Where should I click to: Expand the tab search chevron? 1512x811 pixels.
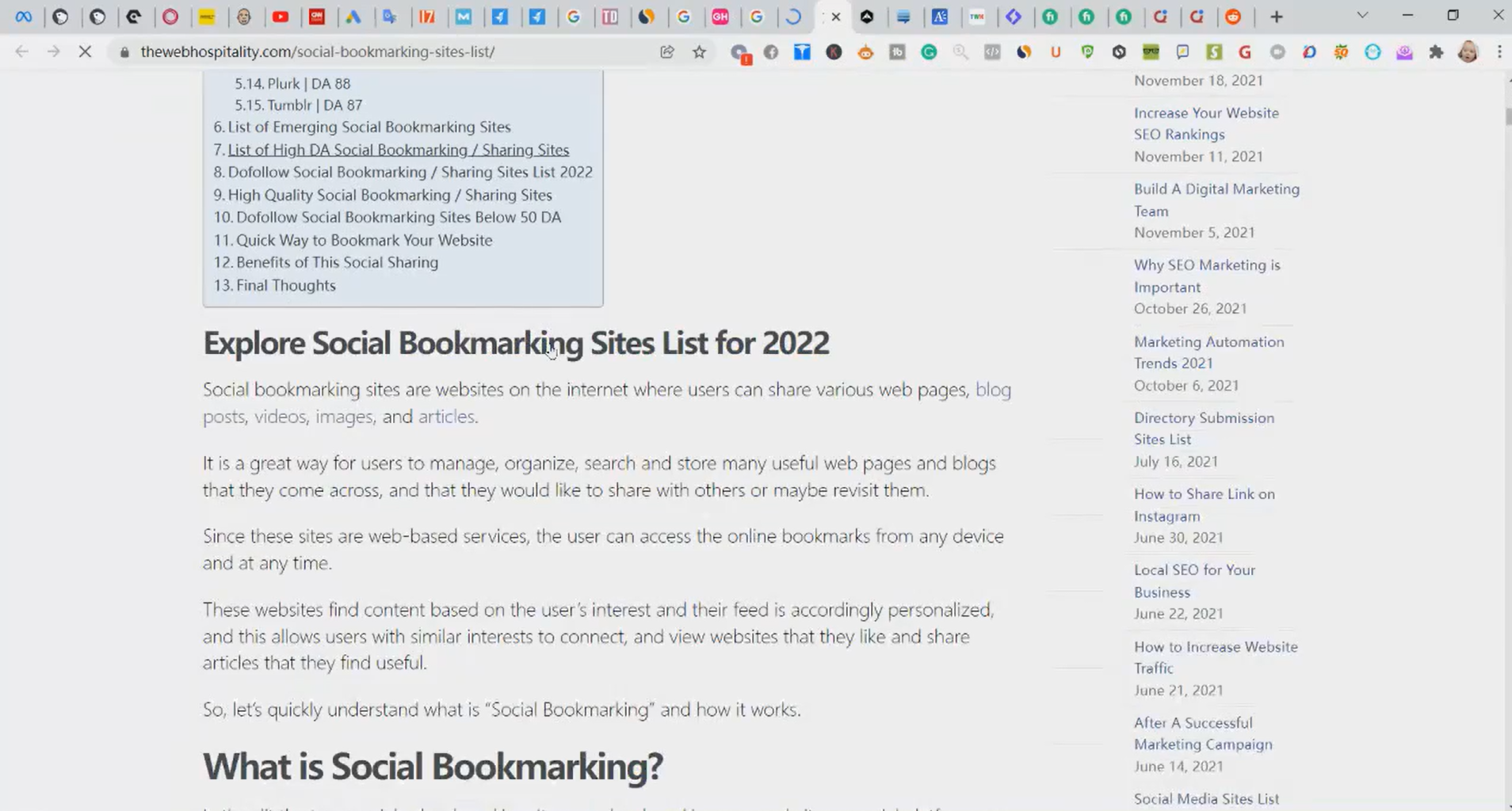coord(1362,16)
